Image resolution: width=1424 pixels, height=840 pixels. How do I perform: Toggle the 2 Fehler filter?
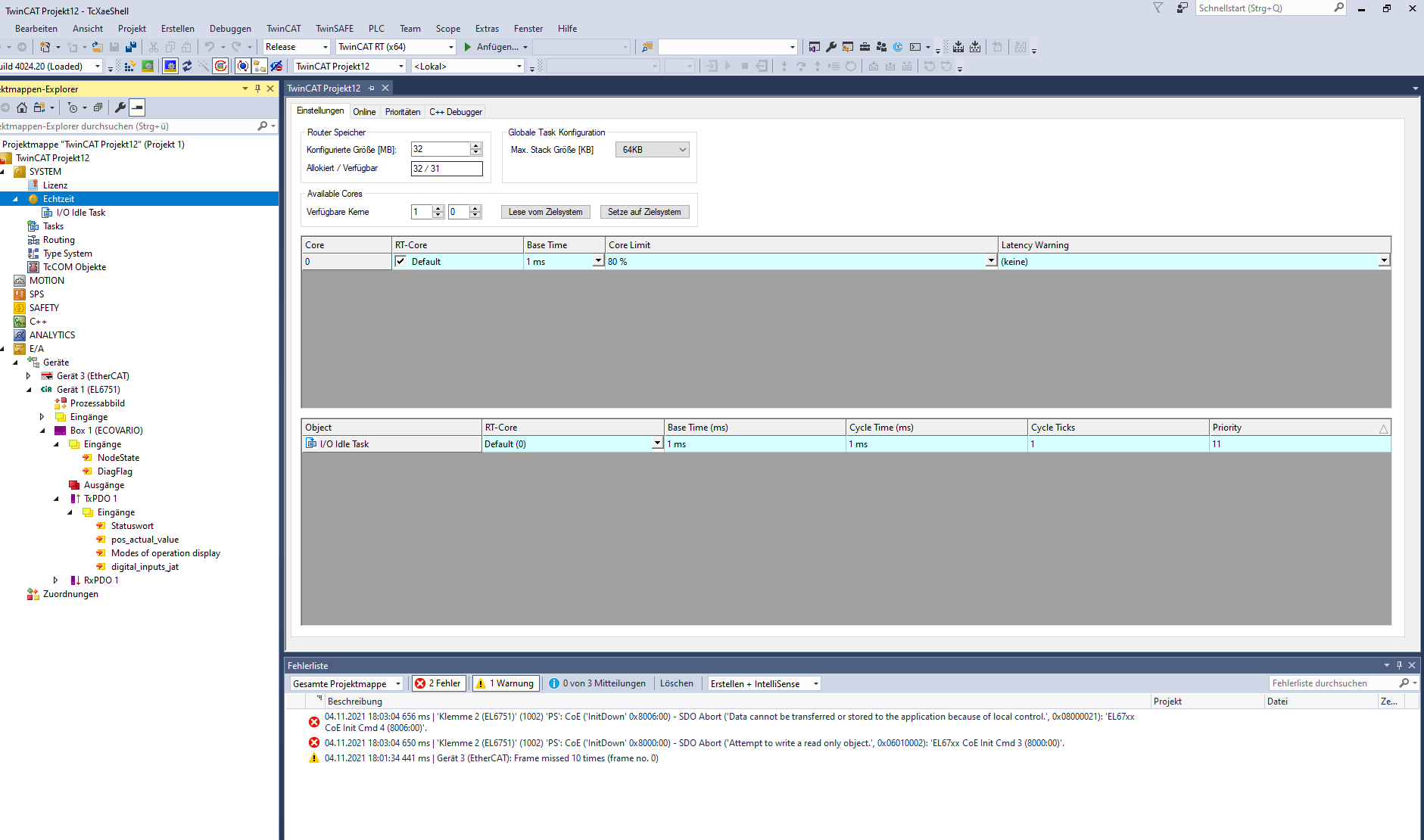[438, 683]
